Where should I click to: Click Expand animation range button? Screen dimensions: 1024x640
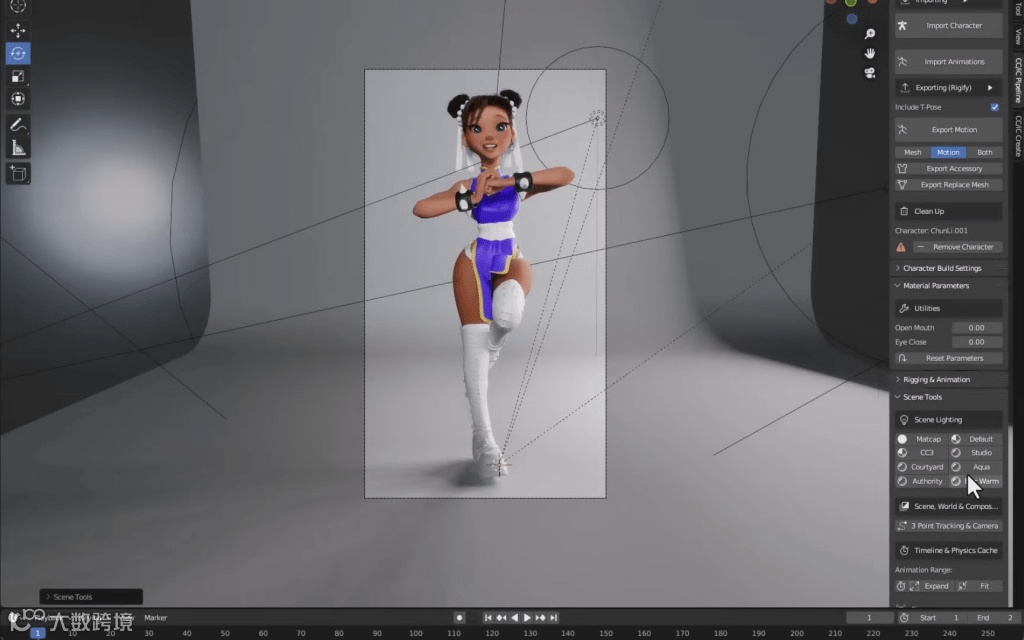[x=931, y=586]
